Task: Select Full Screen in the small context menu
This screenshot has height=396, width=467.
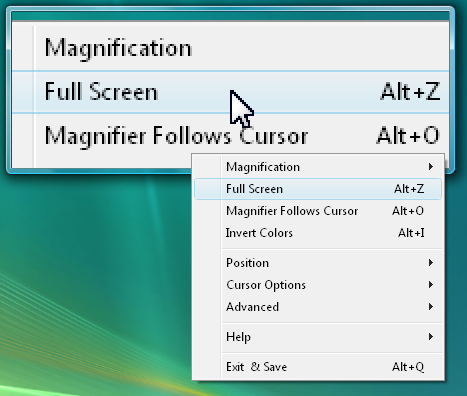Action: (318, 189)
